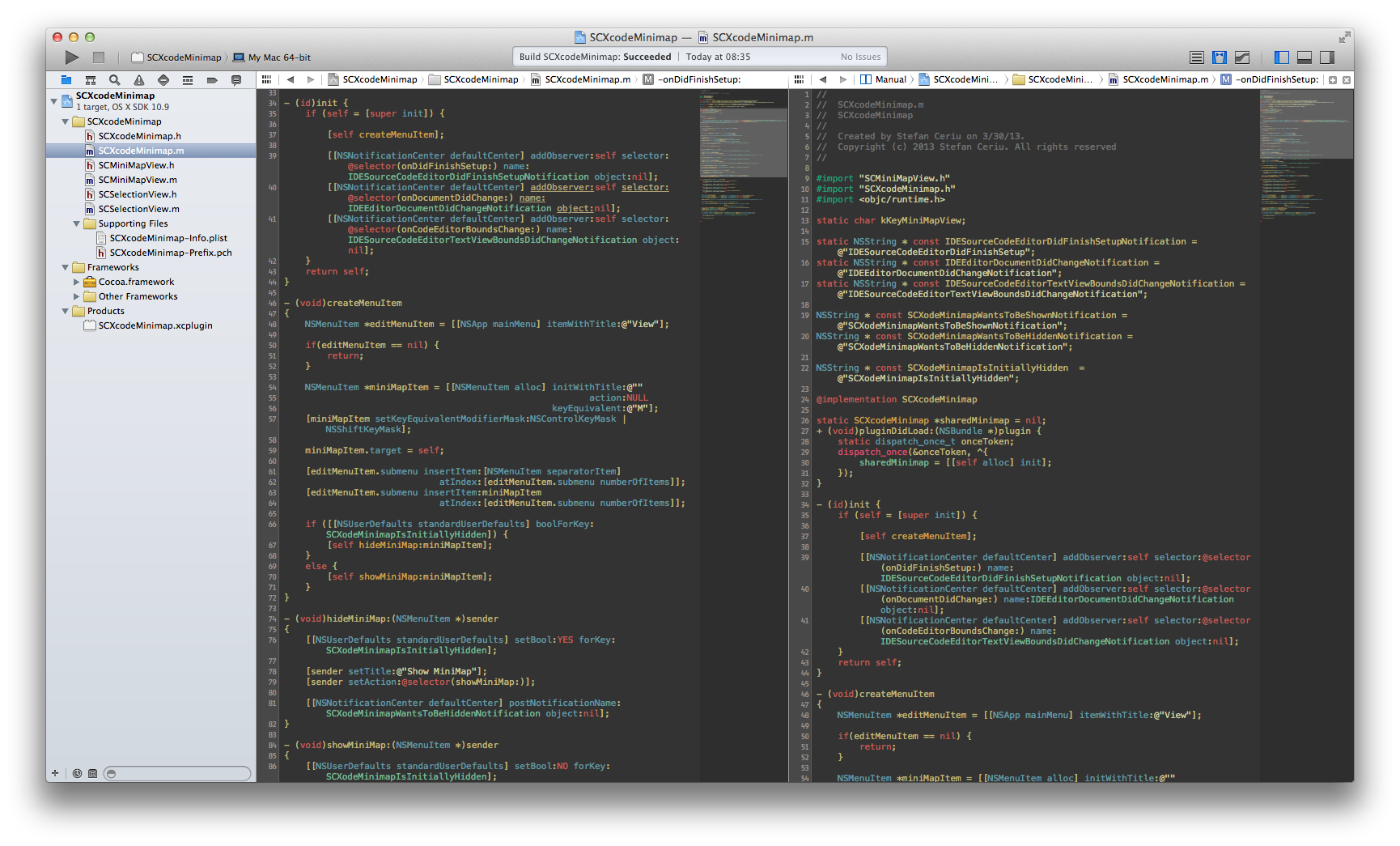The image size is (1400, 846).
Task: Click the navigator filter search field
Action: [x=177, y=774]
